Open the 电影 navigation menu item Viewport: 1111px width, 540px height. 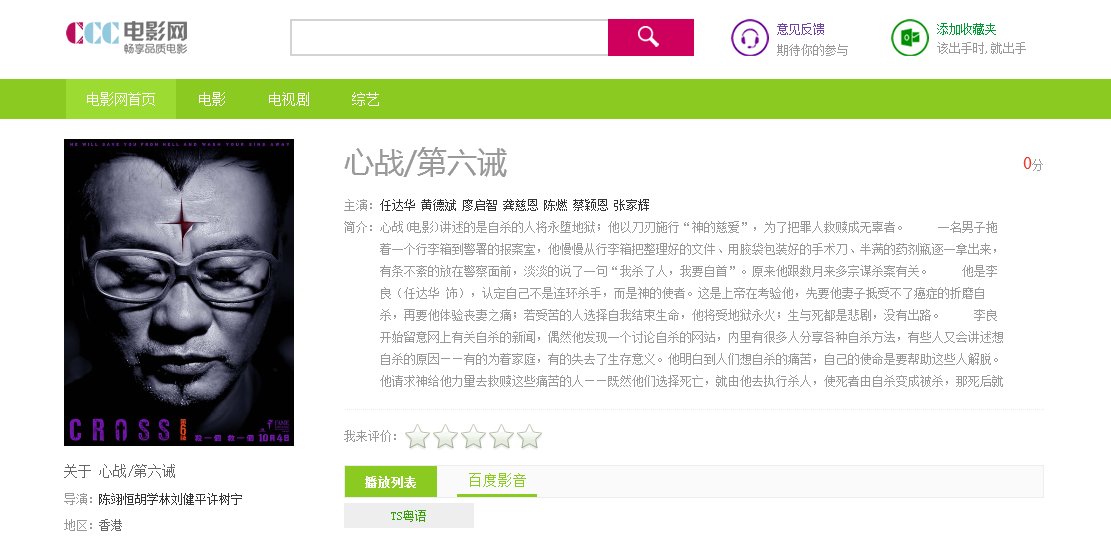pos(212,99)
